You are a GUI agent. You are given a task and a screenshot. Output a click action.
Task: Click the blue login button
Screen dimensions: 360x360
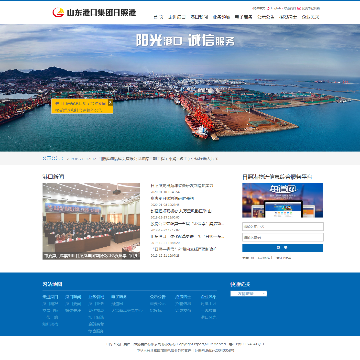282,248
